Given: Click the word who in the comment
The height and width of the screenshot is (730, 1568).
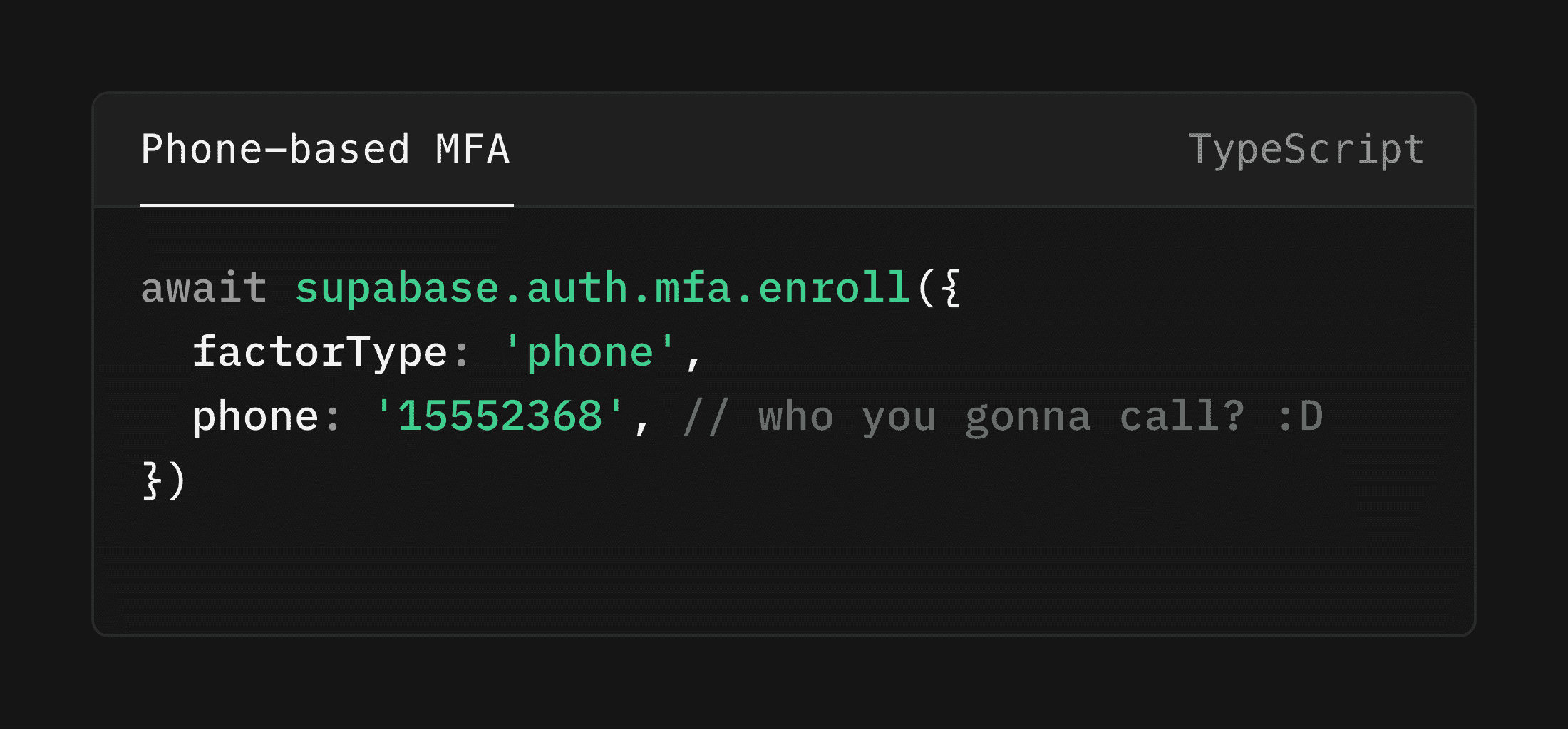Looking at the screenshot, I should click(x=795, y=416).
